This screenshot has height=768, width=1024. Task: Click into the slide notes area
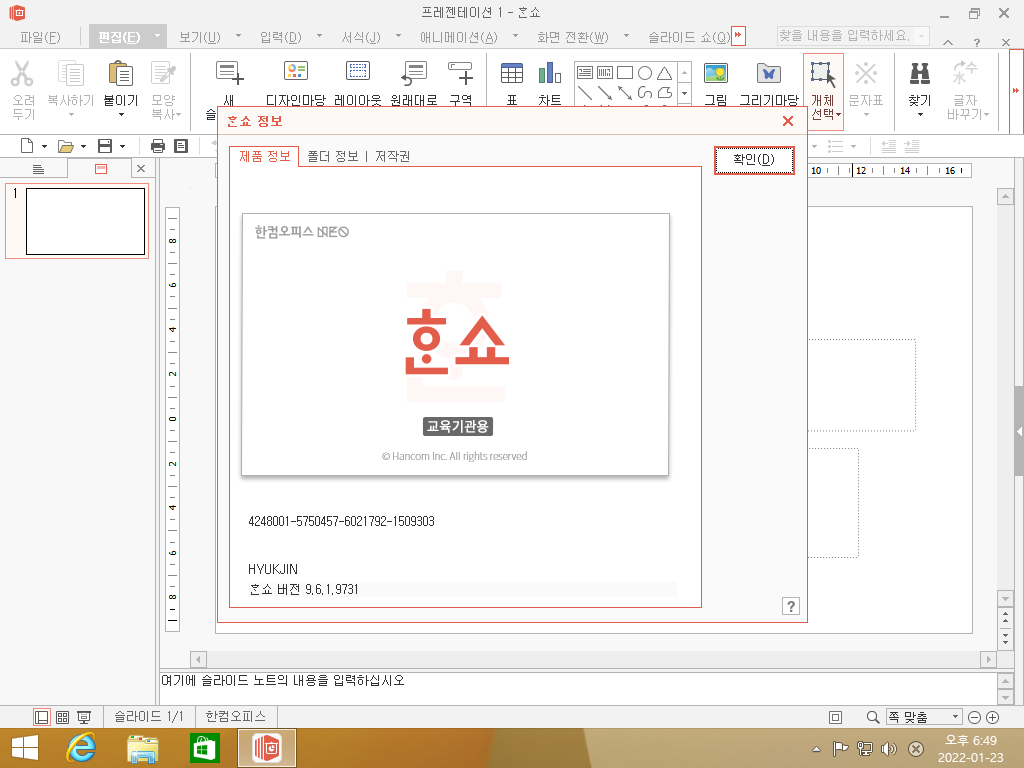[578, 688]
